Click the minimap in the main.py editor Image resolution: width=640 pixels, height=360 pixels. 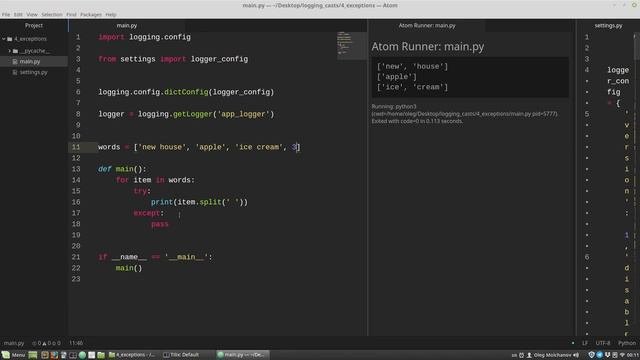351,45
